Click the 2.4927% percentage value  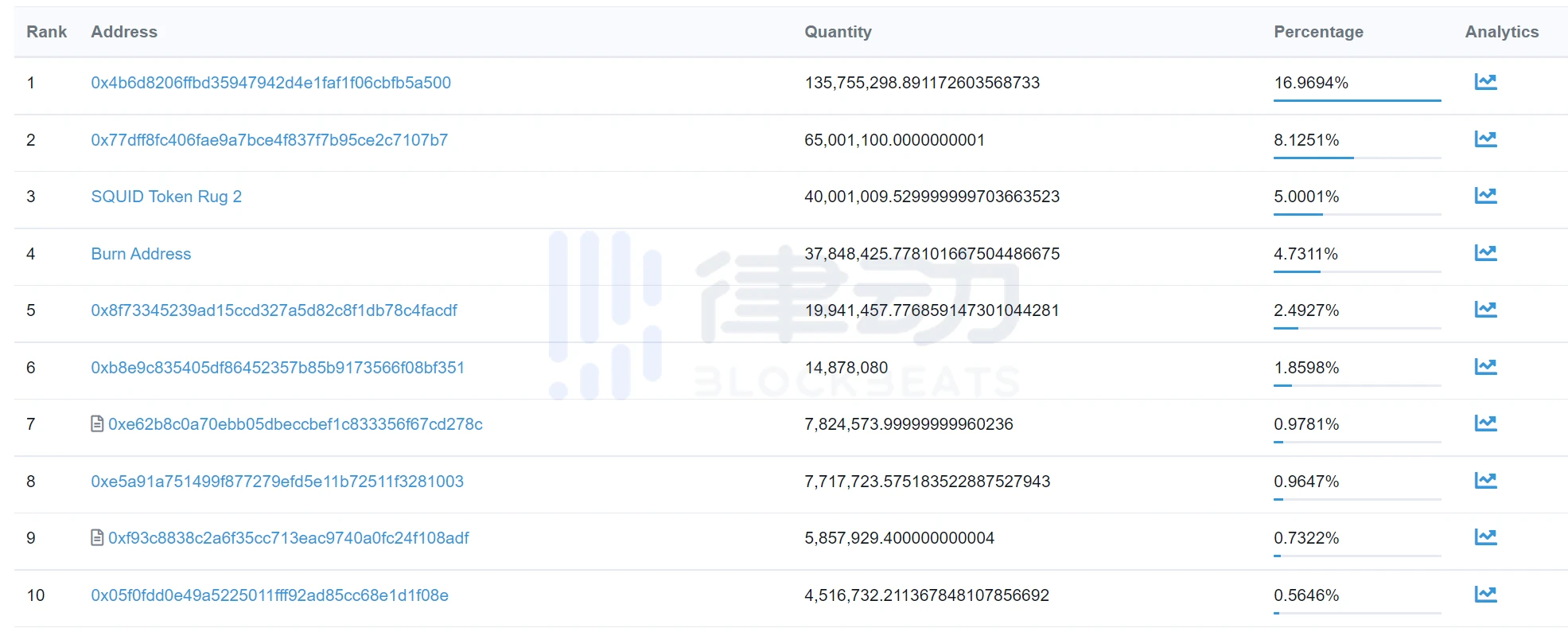tap(1306, 310)
